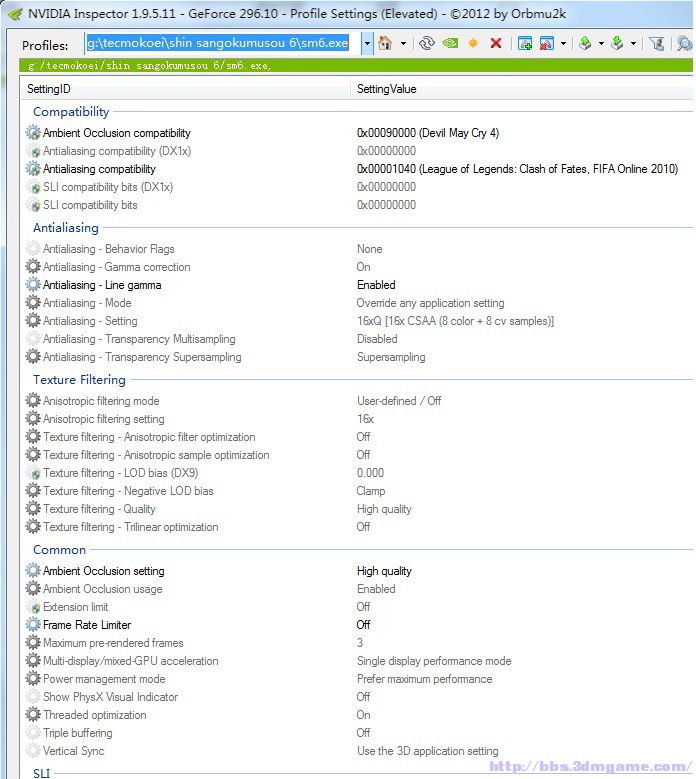Click gear icon of Ambient Occlusion setting
The image size is (696, 779).
(33, 571)
